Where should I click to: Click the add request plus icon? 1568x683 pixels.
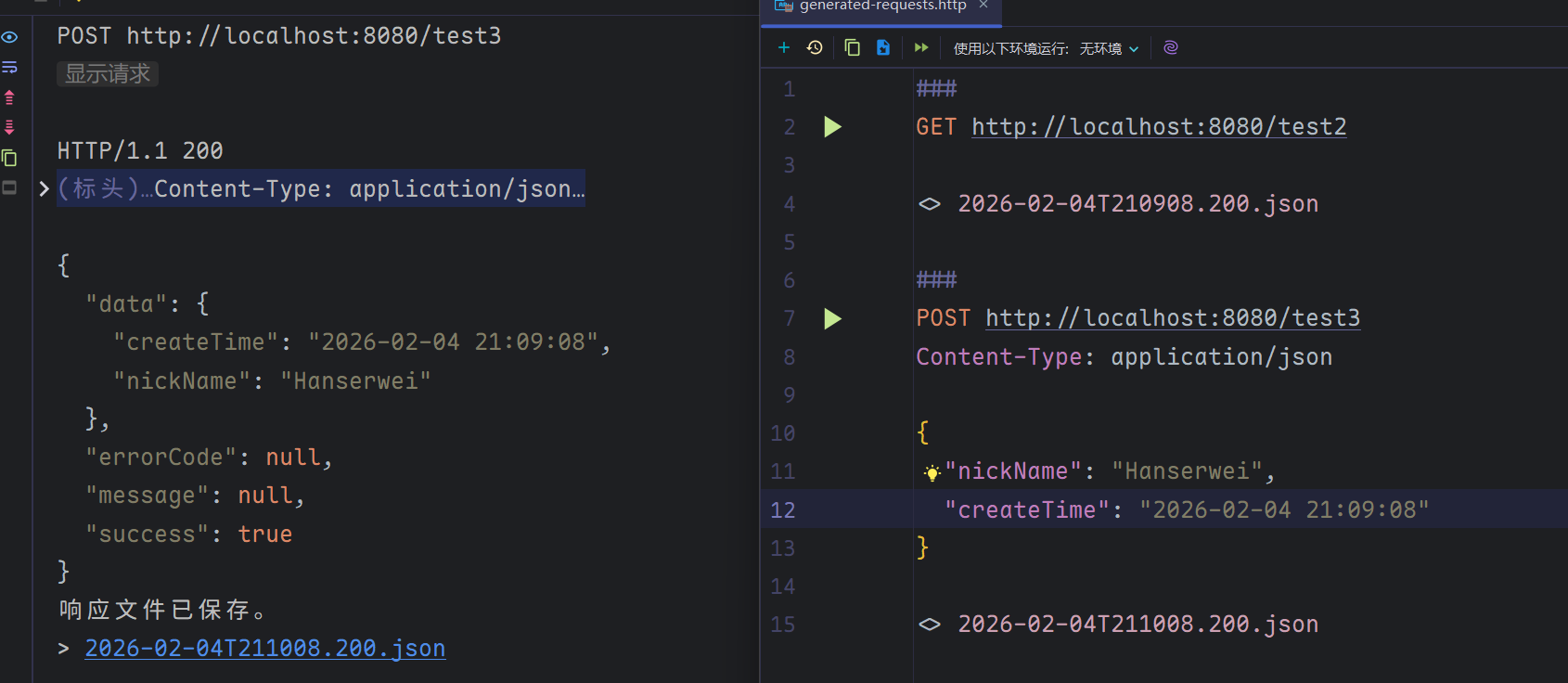pos(784,47)
